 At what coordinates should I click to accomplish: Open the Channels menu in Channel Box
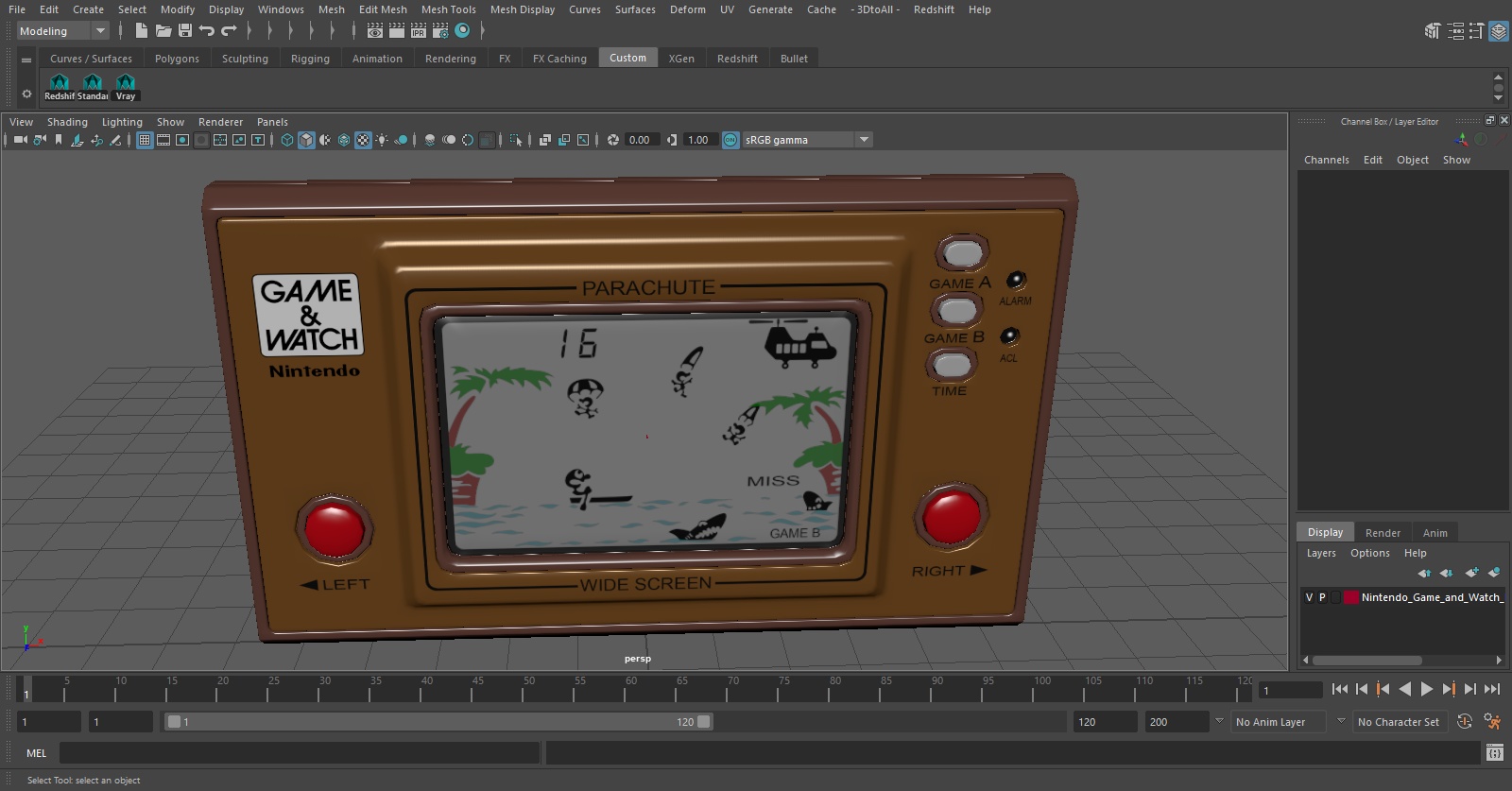(x=1326, y=160)
